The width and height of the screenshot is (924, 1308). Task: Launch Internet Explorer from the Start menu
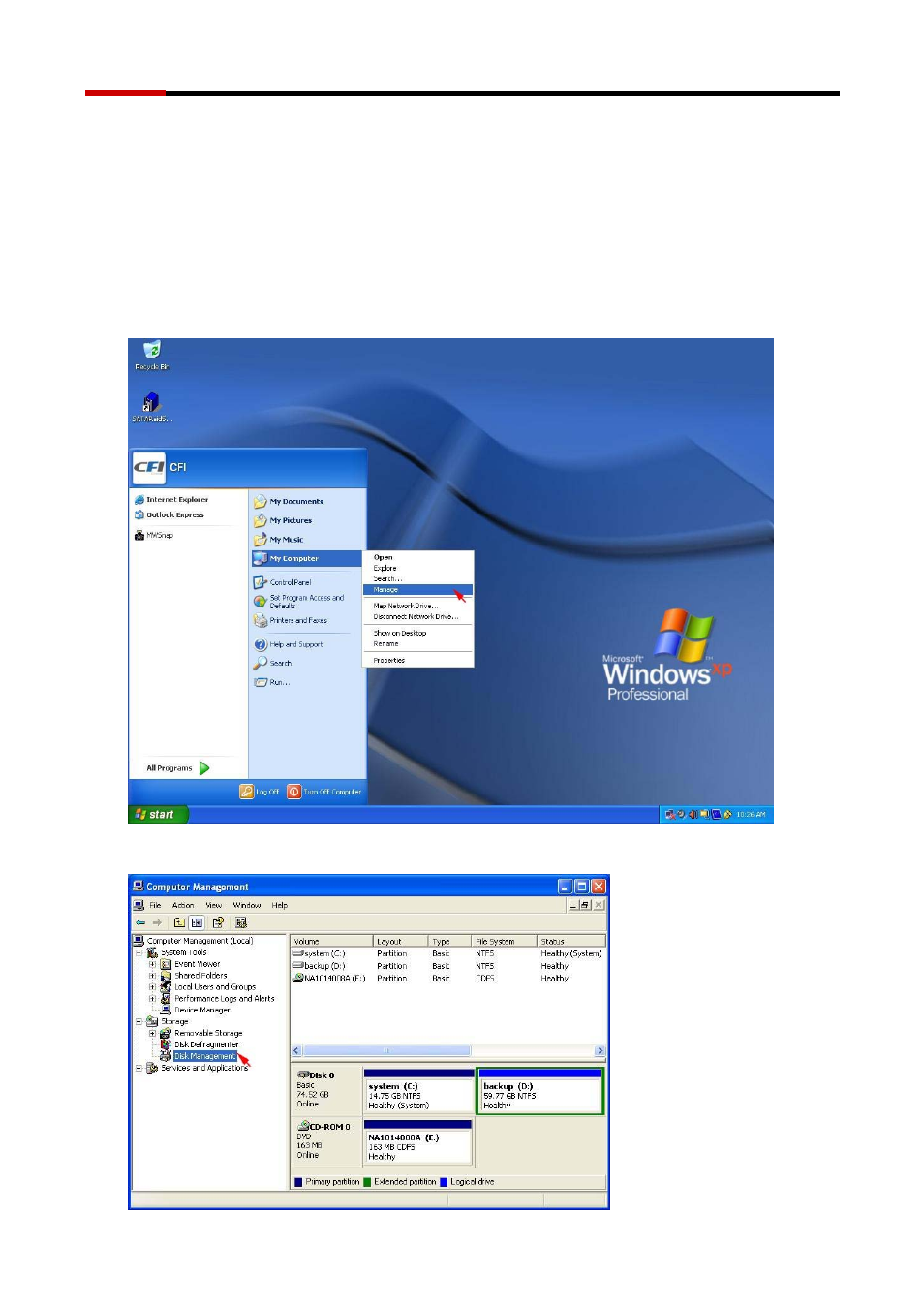pos(171,500)
